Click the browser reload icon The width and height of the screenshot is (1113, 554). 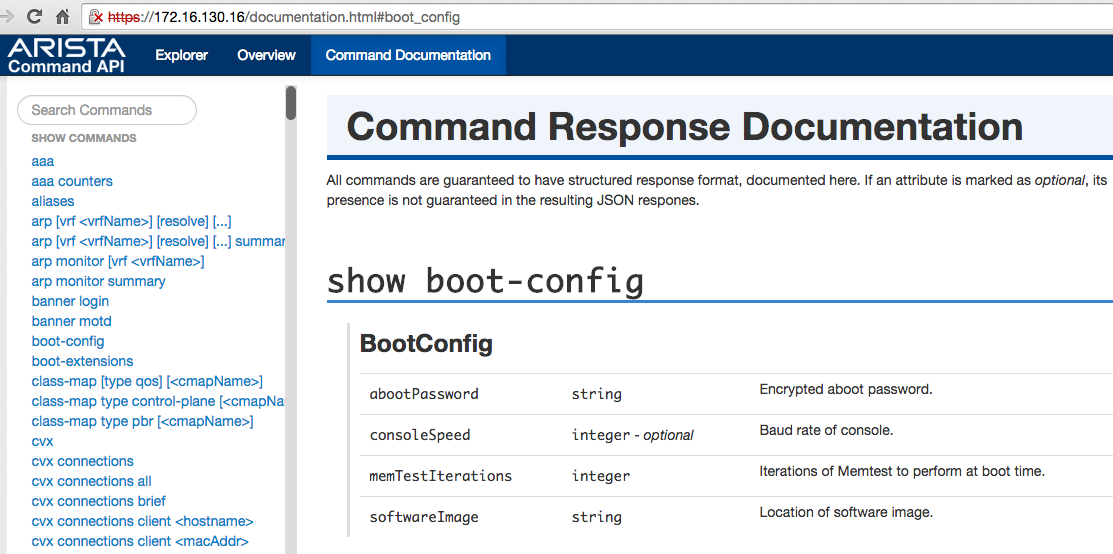click(35, 17)
